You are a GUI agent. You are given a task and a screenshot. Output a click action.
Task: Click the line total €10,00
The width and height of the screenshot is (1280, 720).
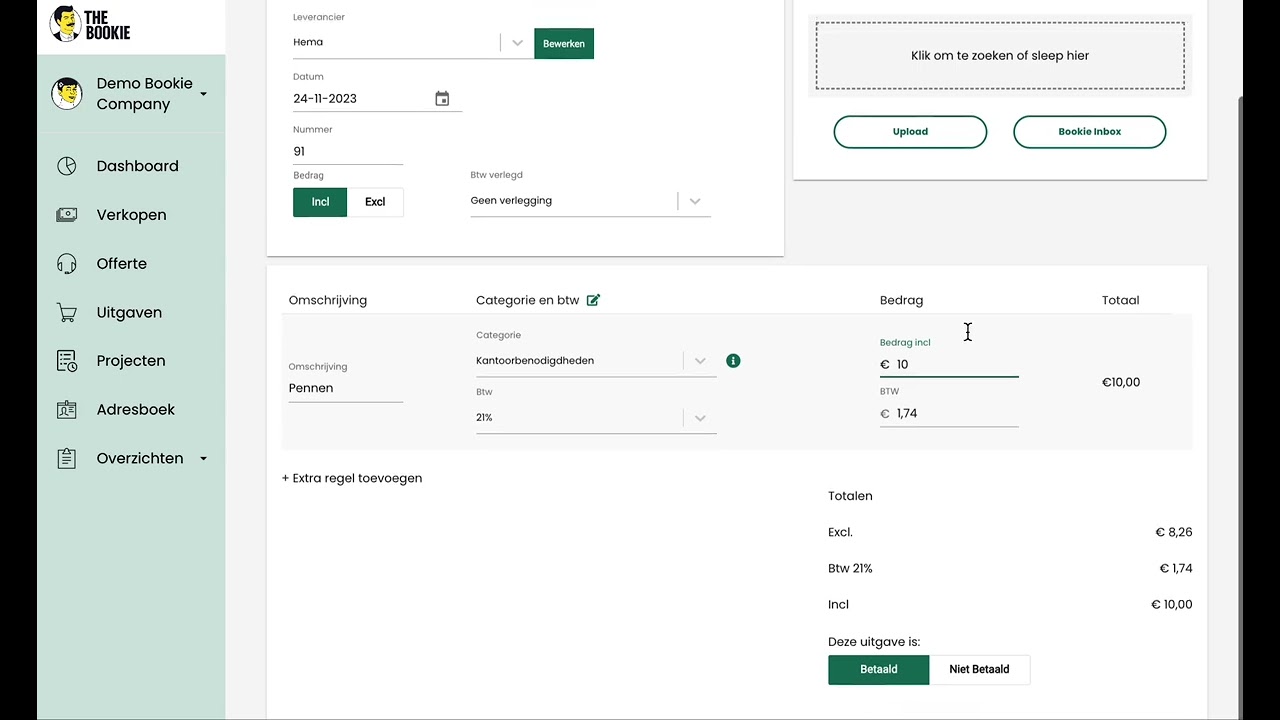tap(1121, 382)
